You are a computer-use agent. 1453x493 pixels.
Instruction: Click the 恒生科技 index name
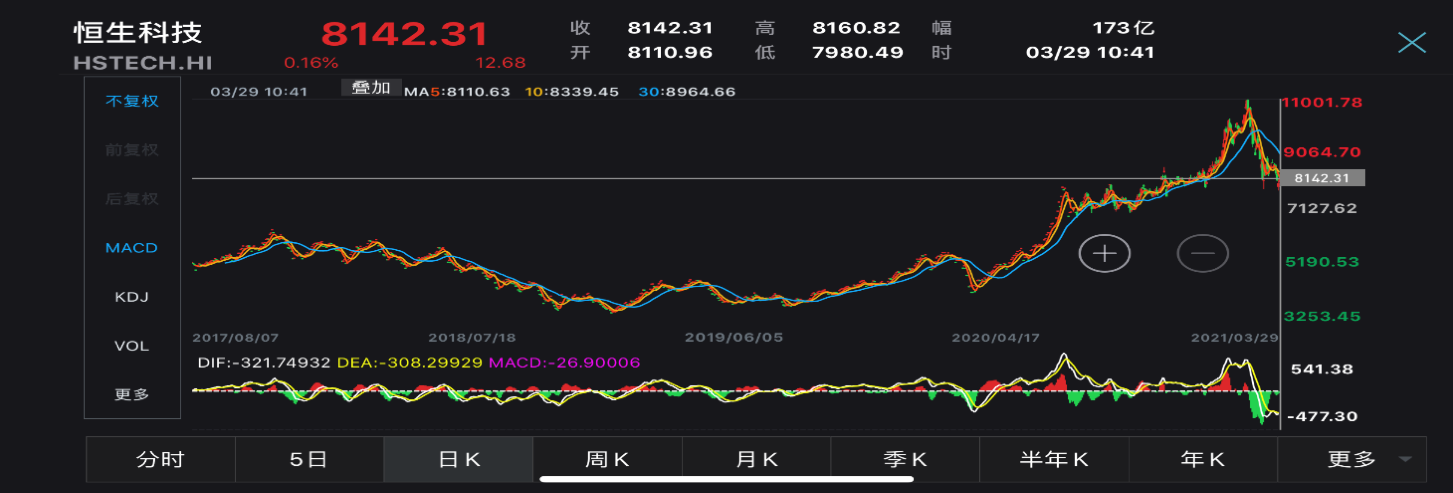[x=138, y=32]
